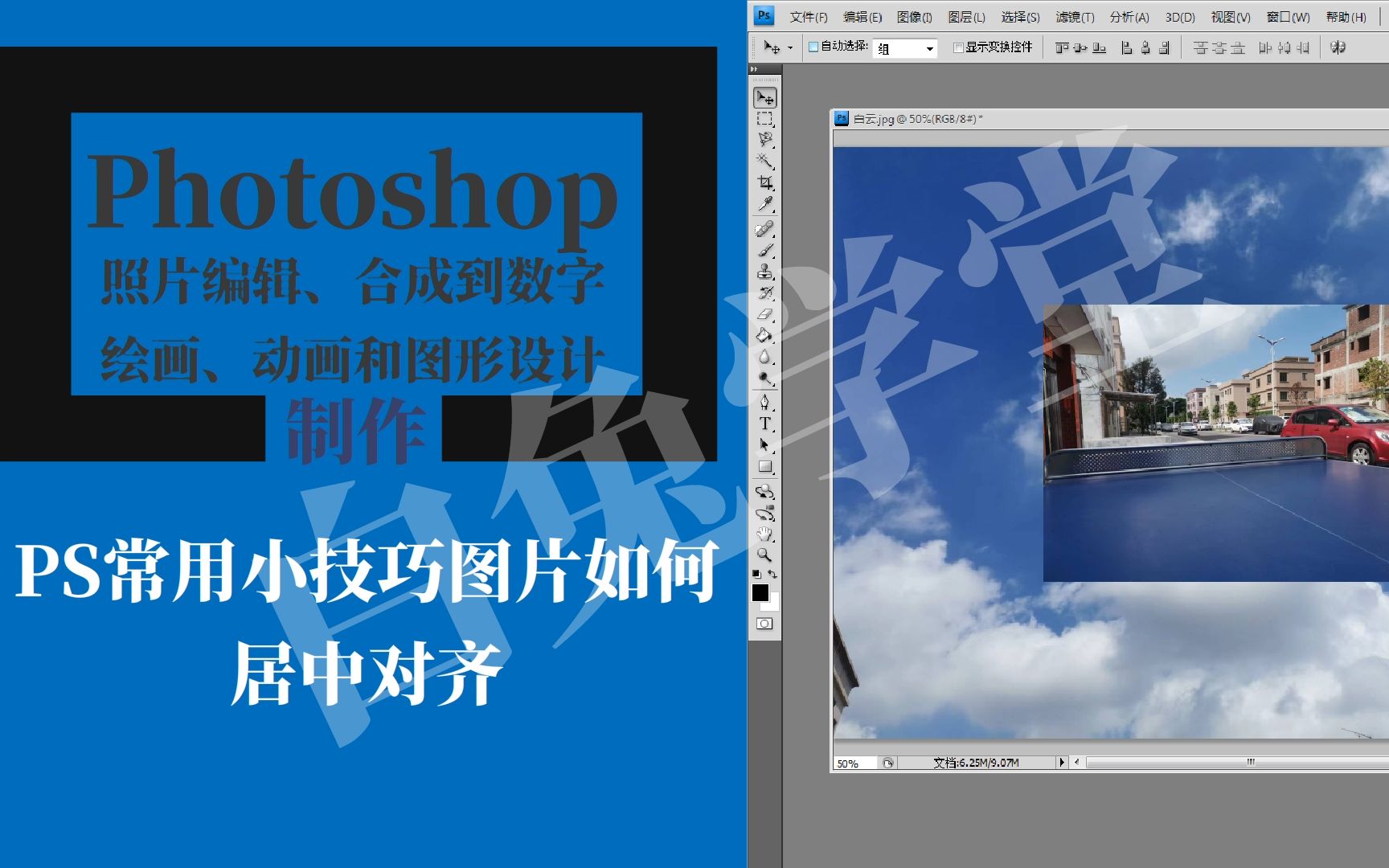
Task: Select the Rectangular Marquee tool
Action: click(x=766, y=118)
